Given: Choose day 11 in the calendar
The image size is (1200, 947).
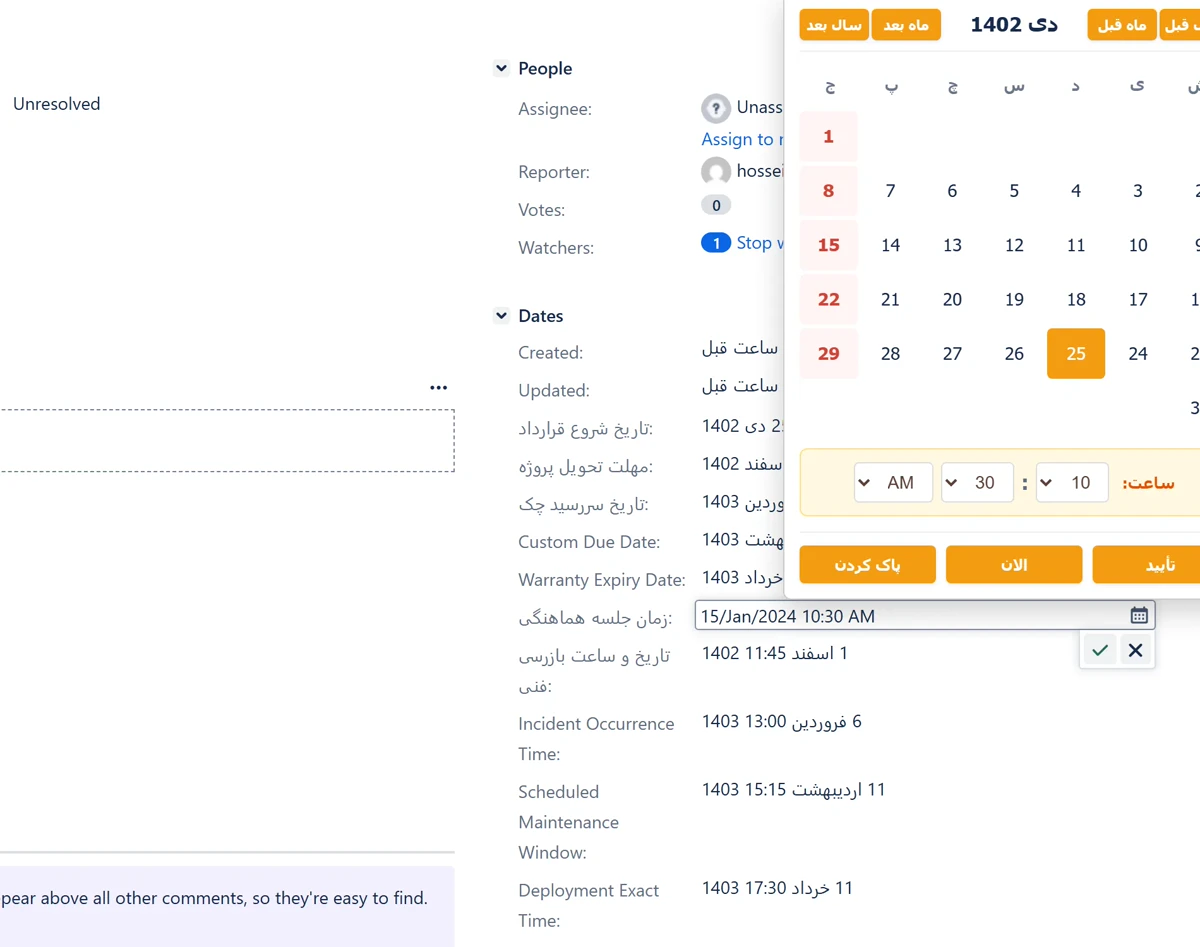Looking at the screenshot, I should point(1076,245).
